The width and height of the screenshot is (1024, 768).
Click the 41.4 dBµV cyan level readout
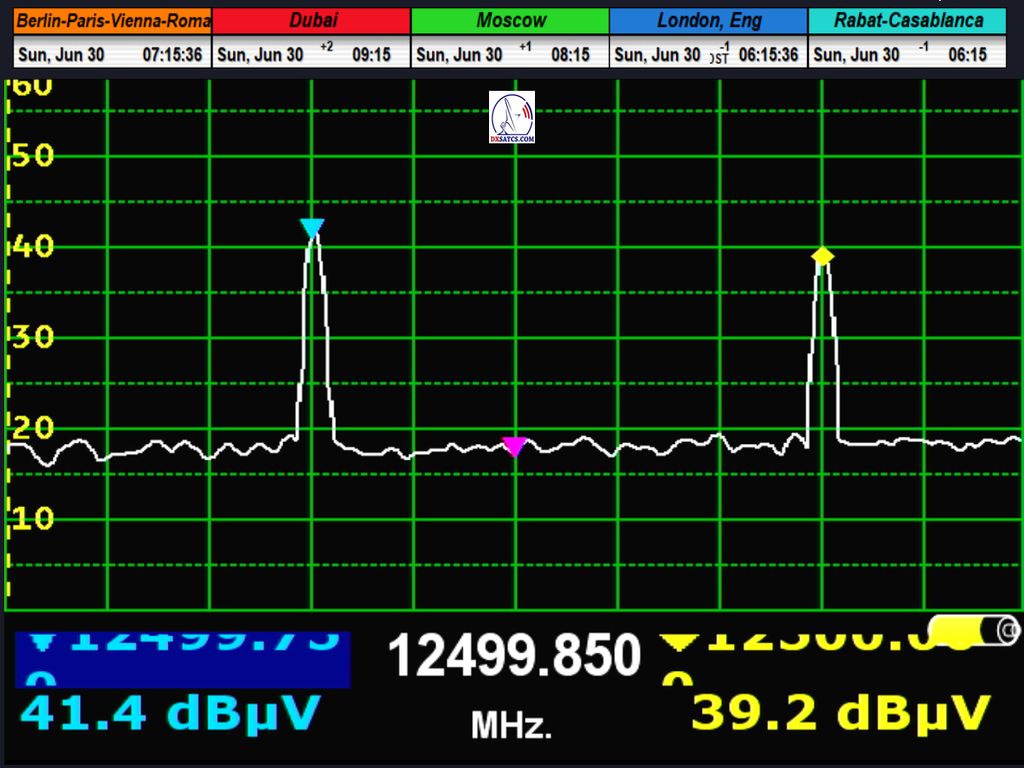pyautogui.click(x=170, y=713)
